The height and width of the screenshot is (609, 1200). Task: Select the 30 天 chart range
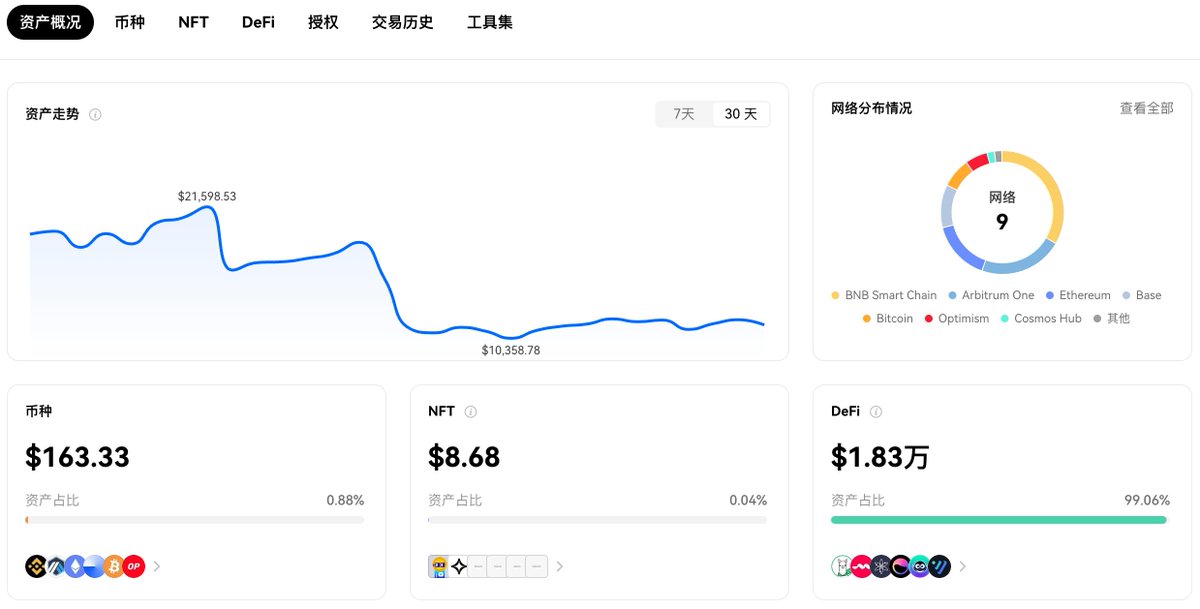(x=741, y=114)
